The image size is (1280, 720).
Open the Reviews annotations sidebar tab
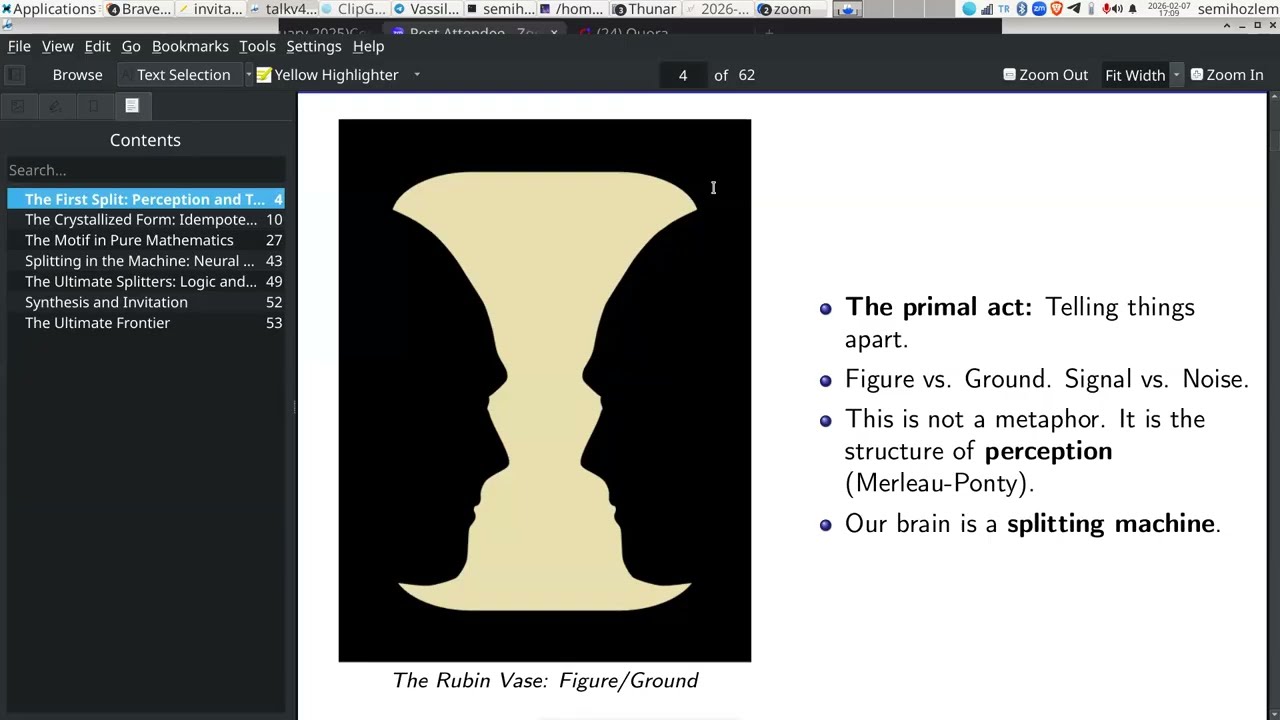[56, 106]
